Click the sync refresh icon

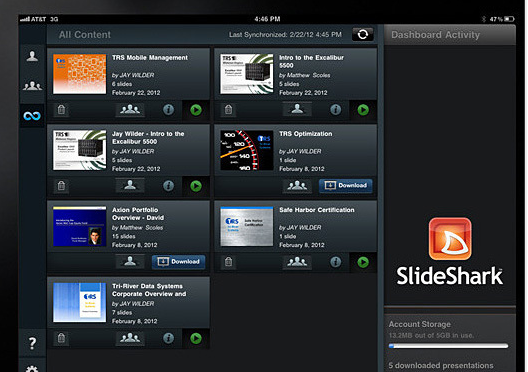click(x=363, y=34)
